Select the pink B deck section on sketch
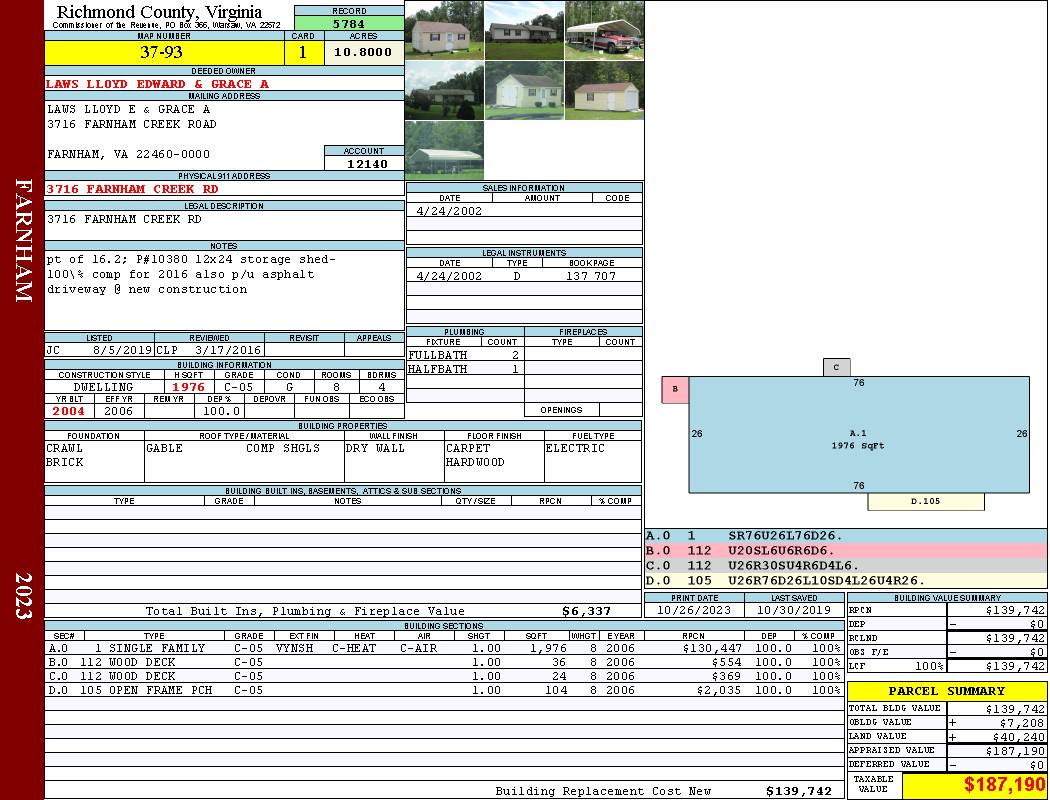Viewport: 1050px width, 800px height. tap(675, 389)
